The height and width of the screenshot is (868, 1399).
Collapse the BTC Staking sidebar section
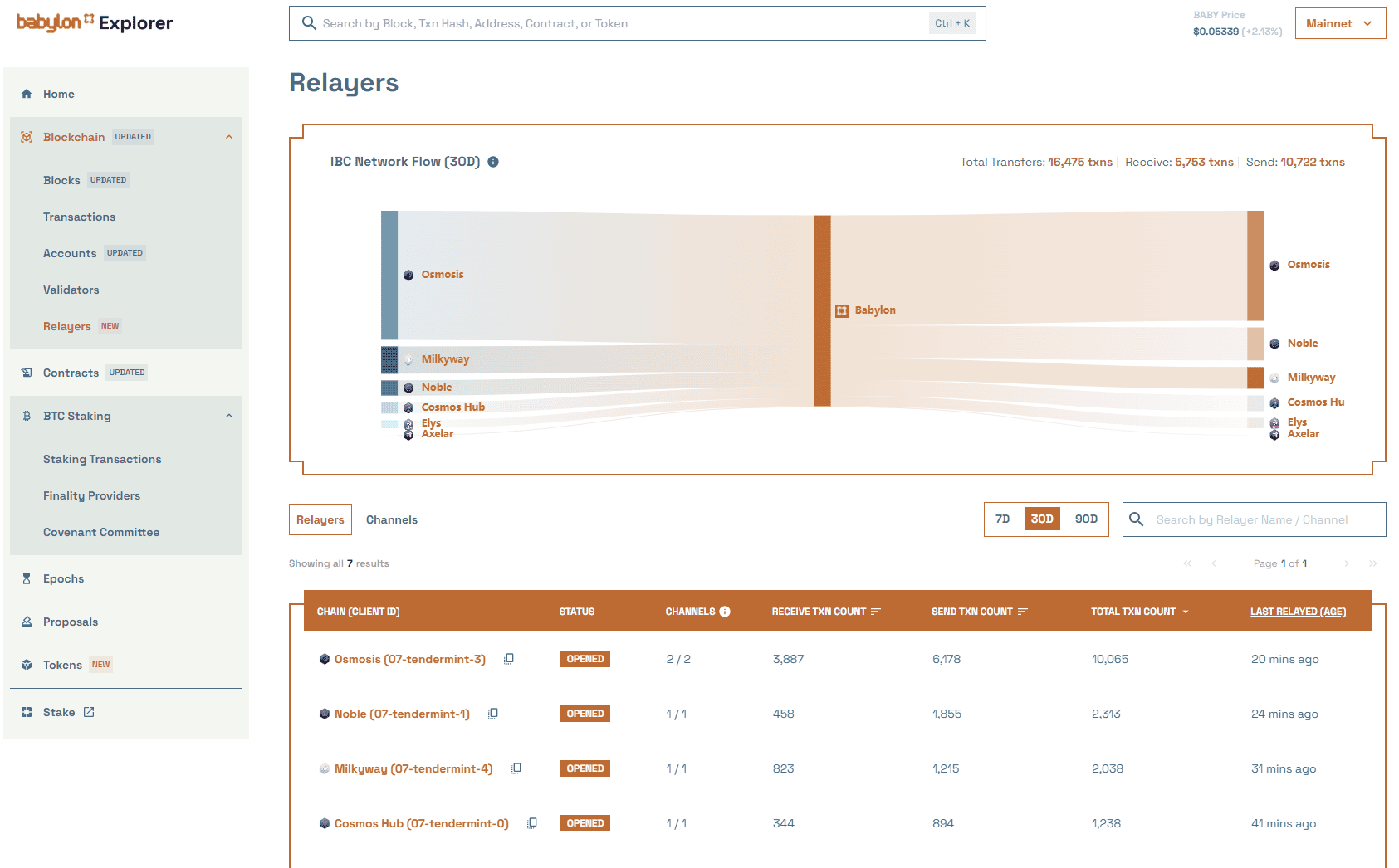point(229,416)
